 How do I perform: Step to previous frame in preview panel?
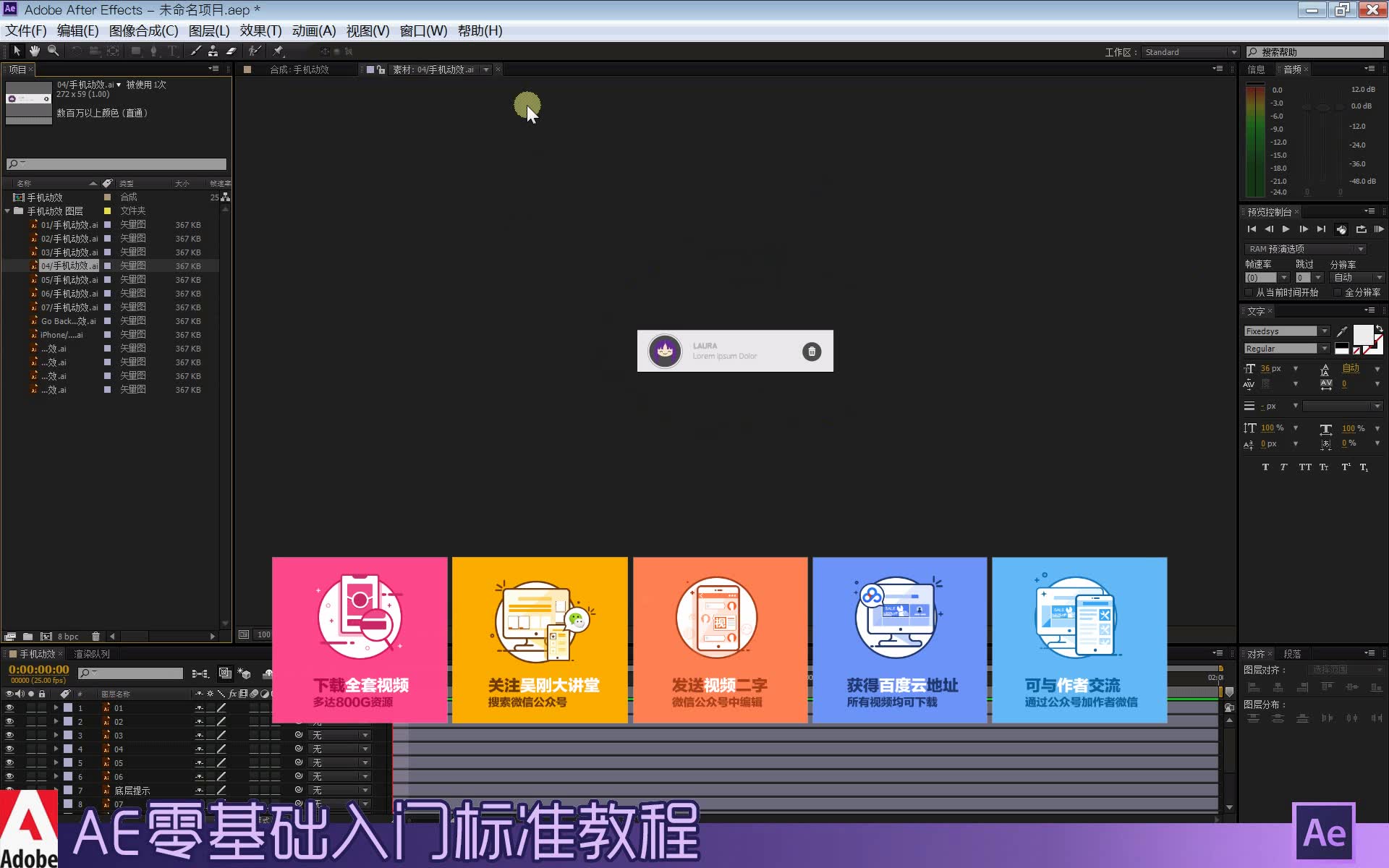point(1269,229)
